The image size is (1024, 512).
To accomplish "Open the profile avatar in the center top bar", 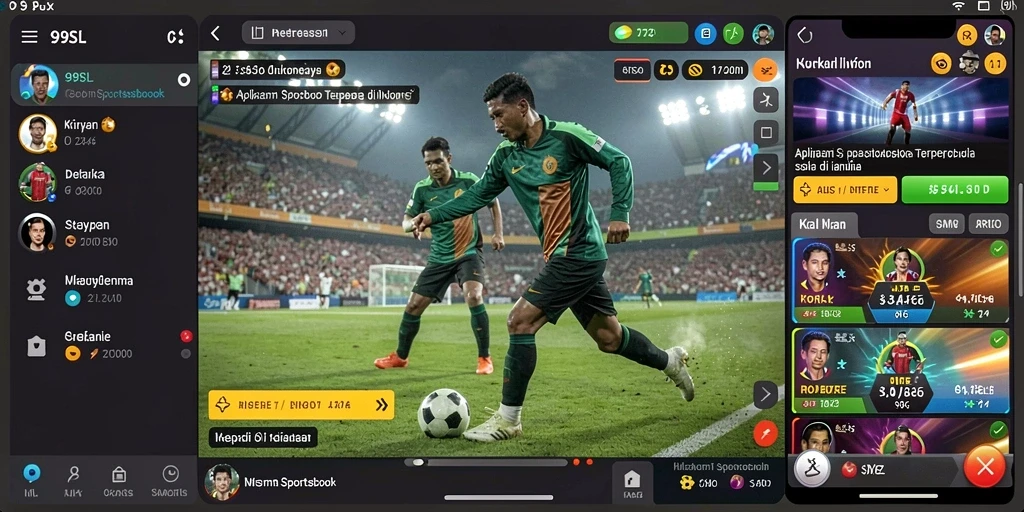I will click(763, 34).
